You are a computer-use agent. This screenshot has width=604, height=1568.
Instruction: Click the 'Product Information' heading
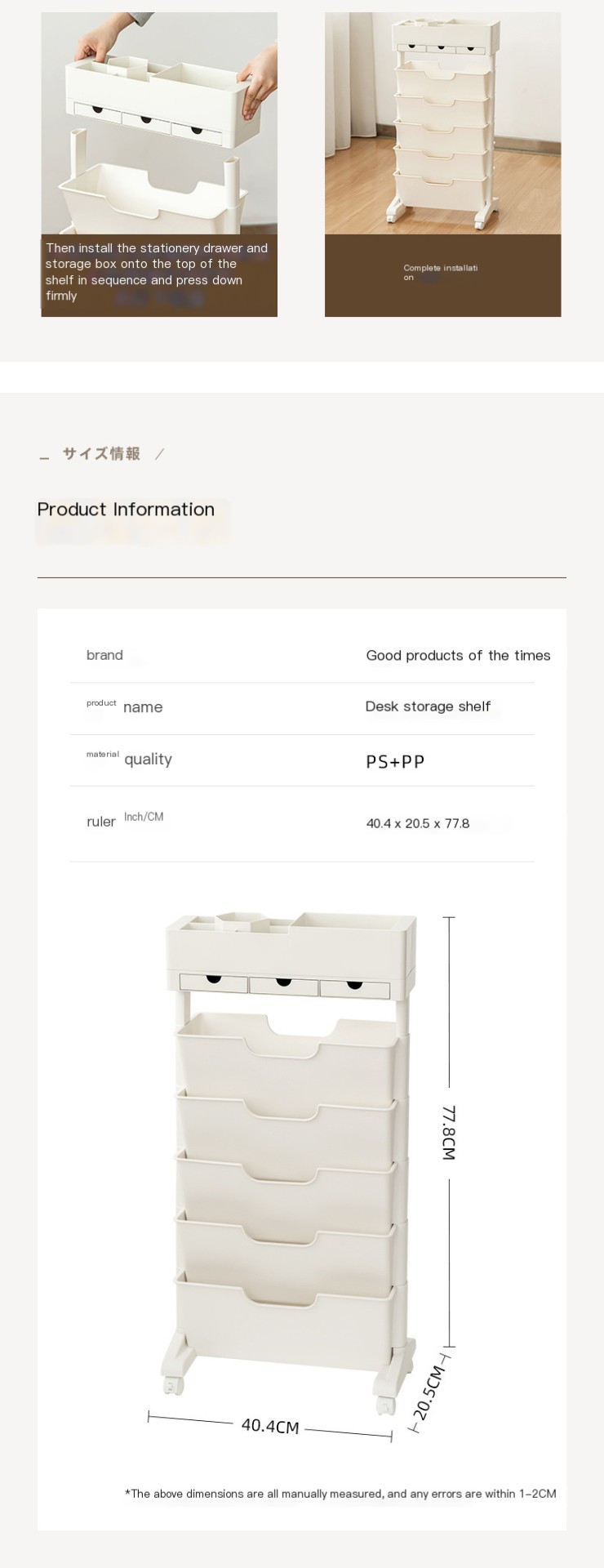point(126,510)
